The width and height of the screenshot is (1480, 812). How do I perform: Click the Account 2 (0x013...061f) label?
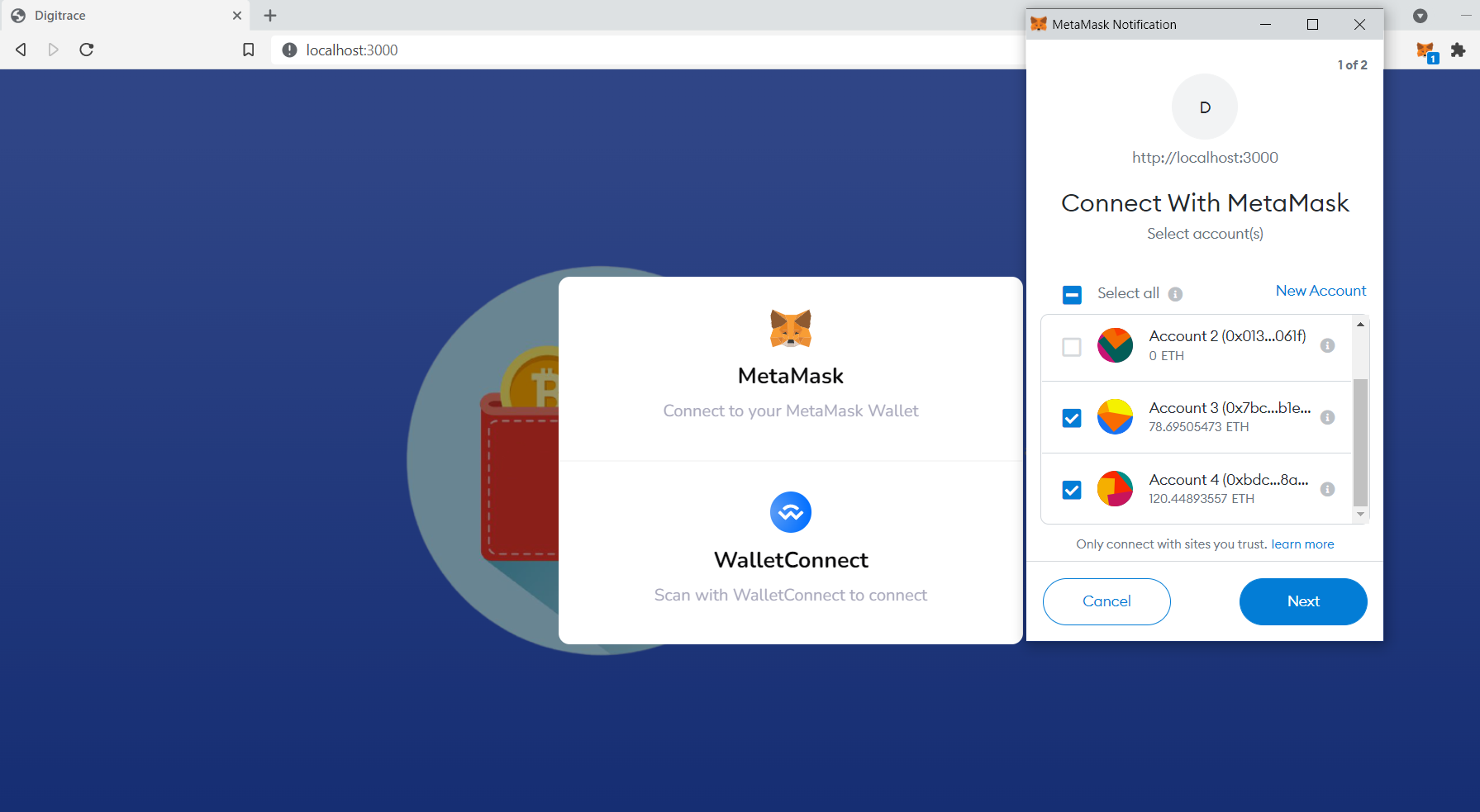point(1227,336)
